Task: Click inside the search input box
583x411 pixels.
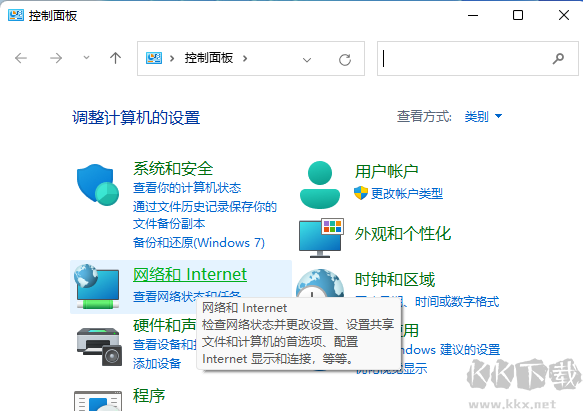Action: pyautogui.click(x=478, y=58)
